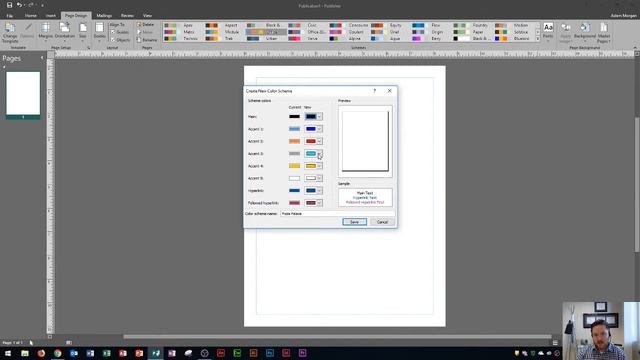The height and width of the screenshot is (360, 640).
Task: Open the Margins menu icon
Action: point(46,31)
